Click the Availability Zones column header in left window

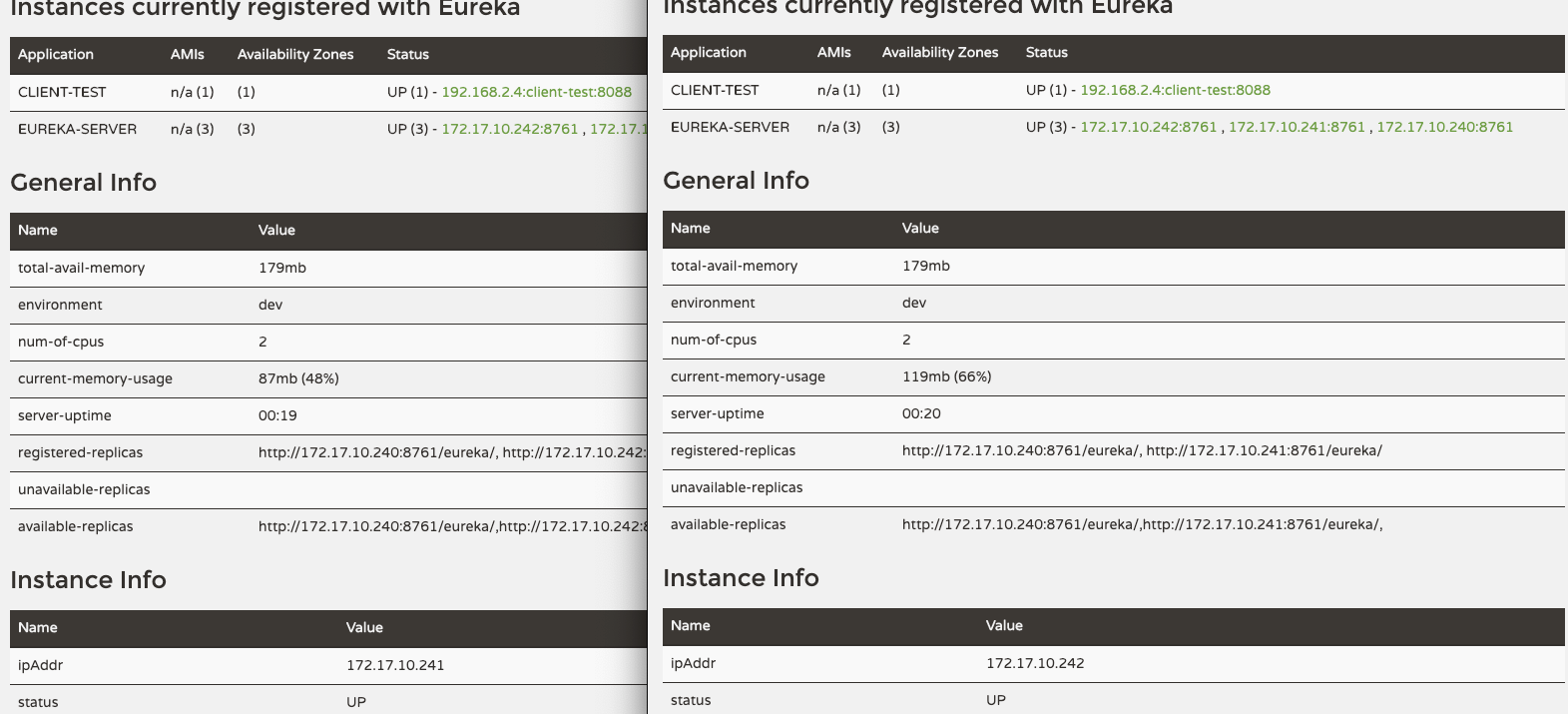(295, 55)
